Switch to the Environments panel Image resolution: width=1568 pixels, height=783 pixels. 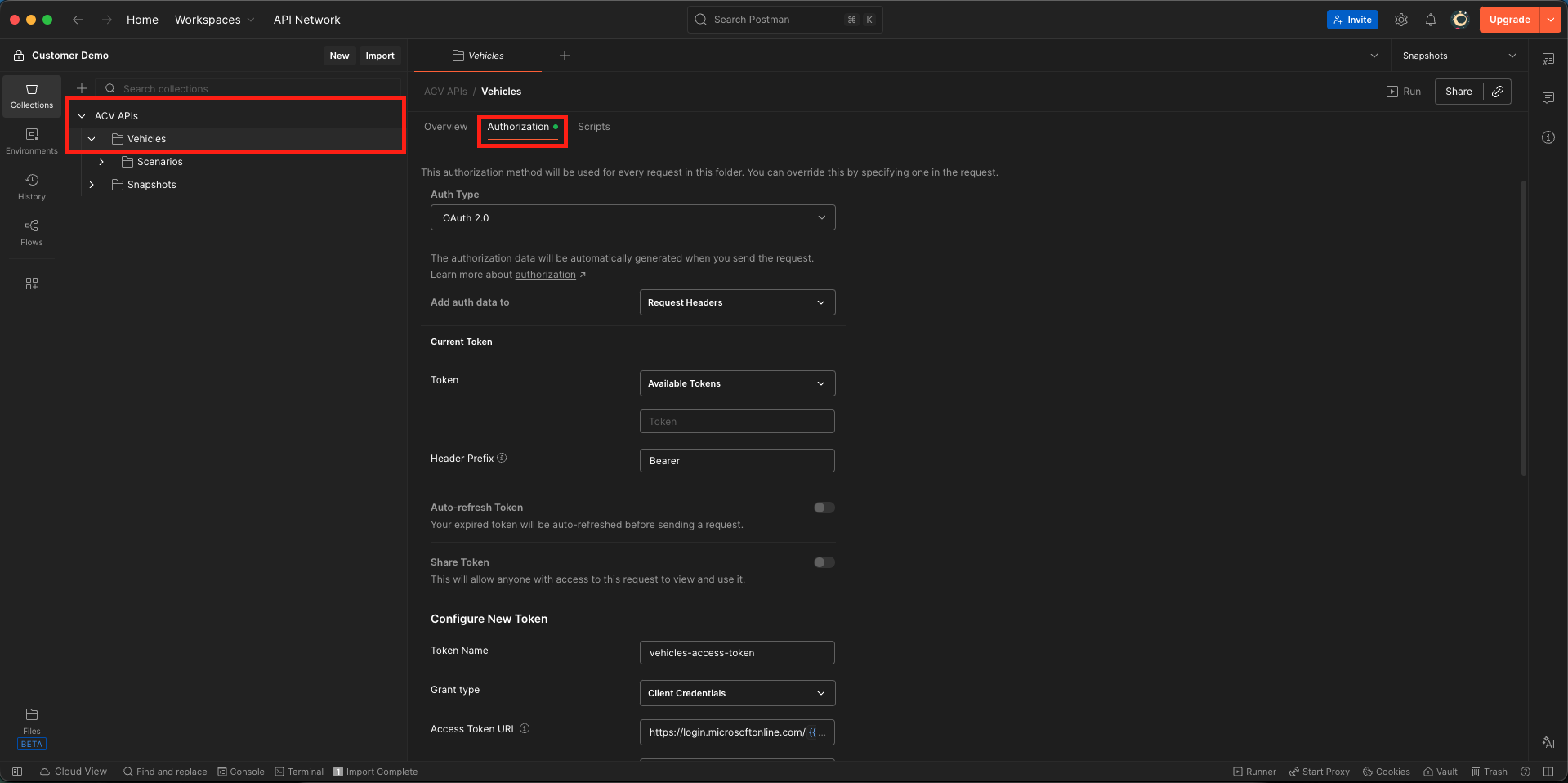[31, 141]
